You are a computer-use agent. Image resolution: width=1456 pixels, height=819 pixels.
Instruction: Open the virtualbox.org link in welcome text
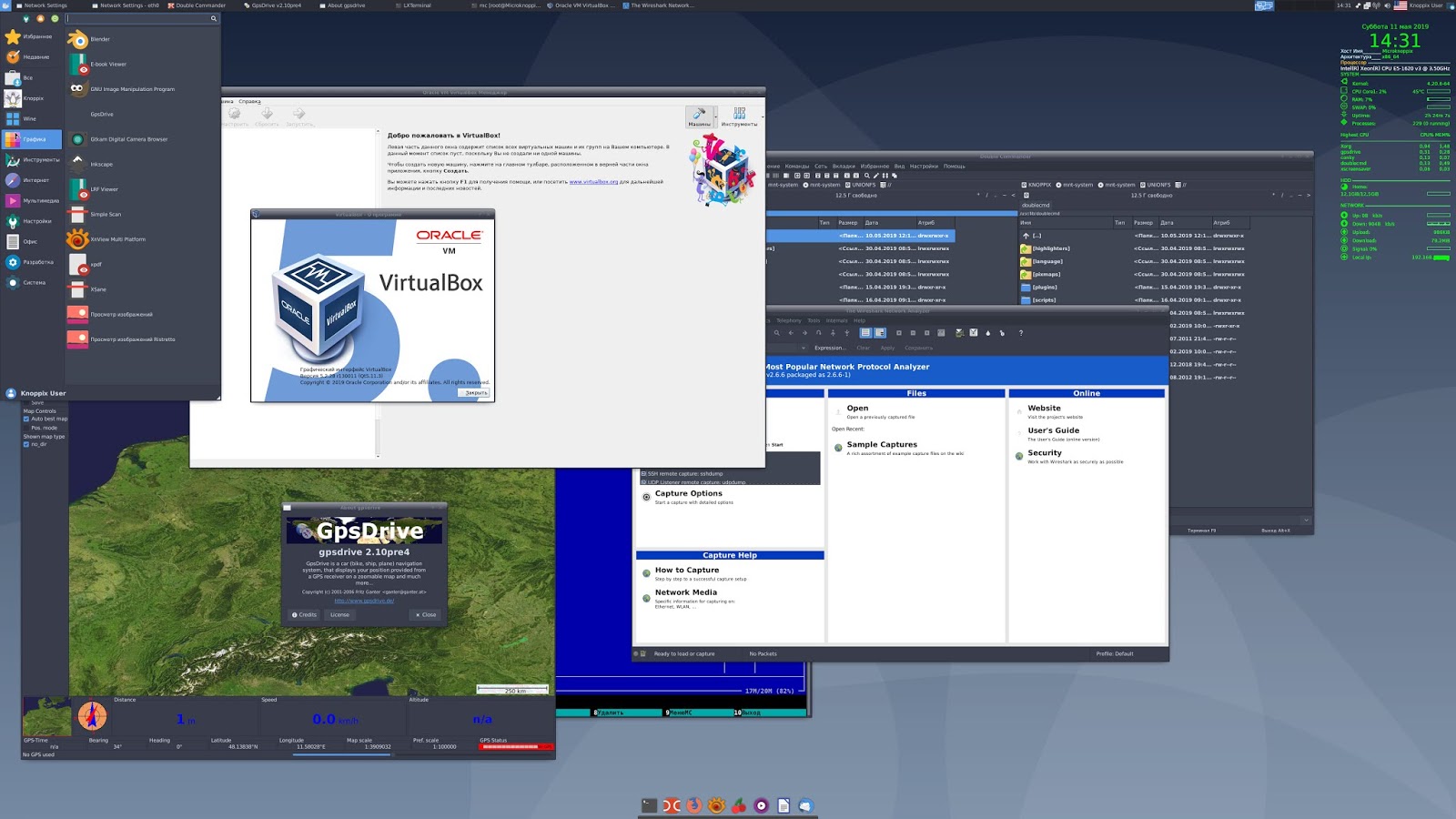coord(593,182)
